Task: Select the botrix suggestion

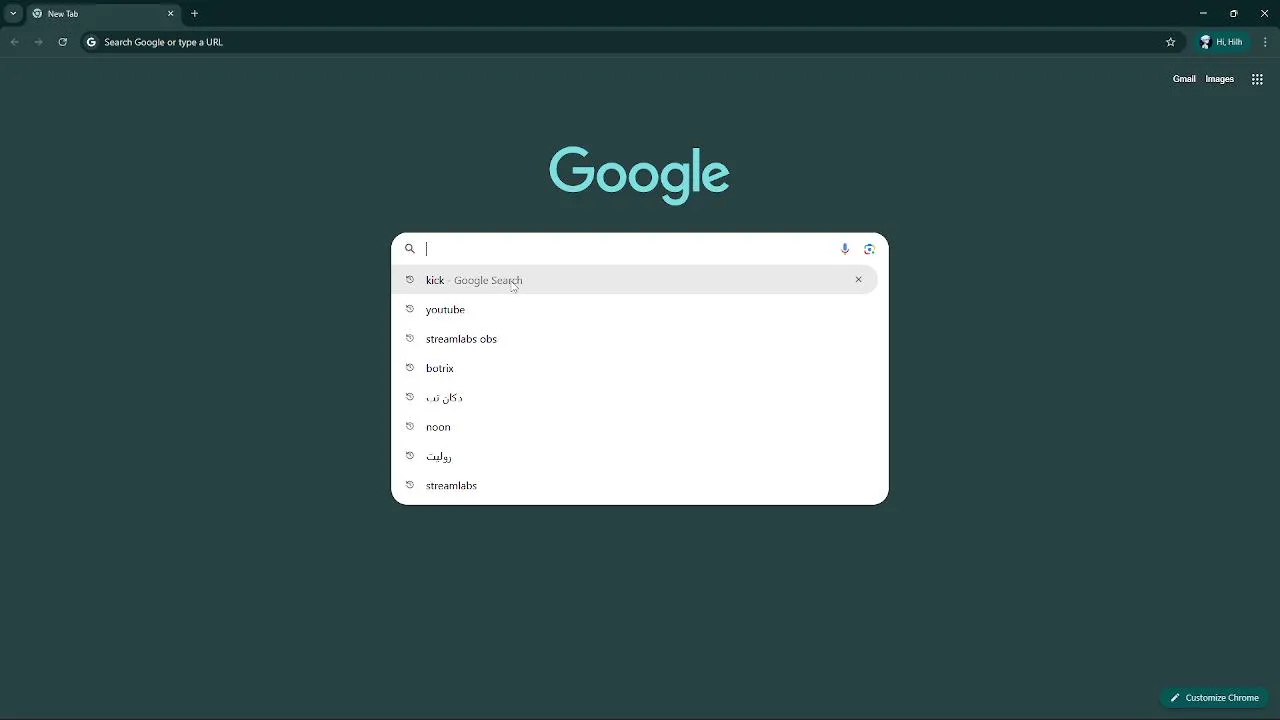Action: (634, 368)
